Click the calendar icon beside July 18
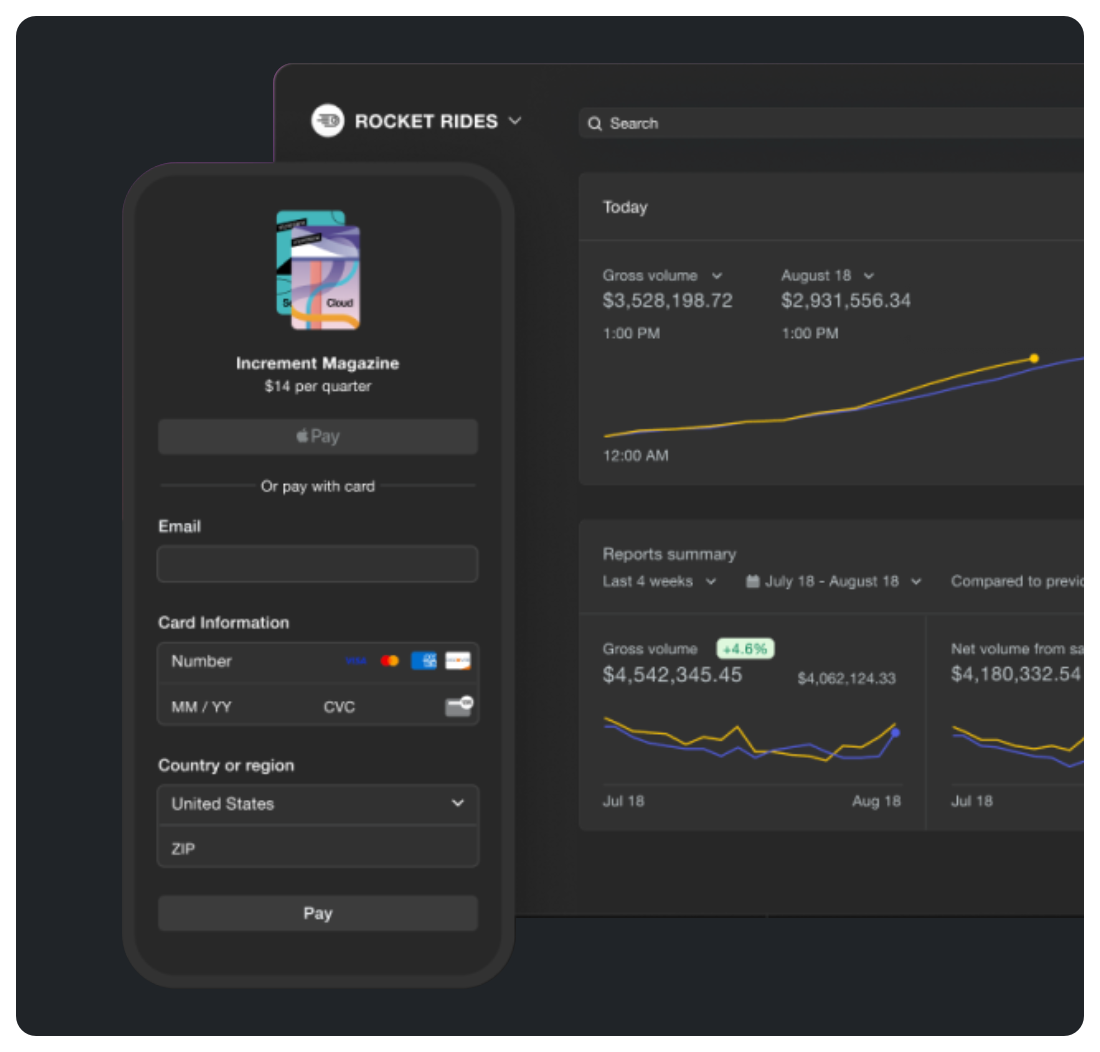The width and height of the screenshot is (1100, 1052). pos(752,581)
